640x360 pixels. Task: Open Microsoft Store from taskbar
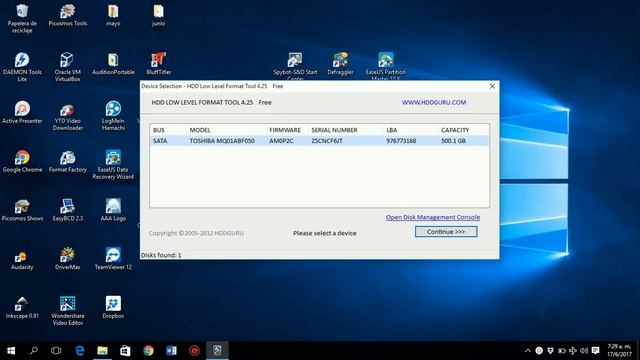tap(125, 351)
